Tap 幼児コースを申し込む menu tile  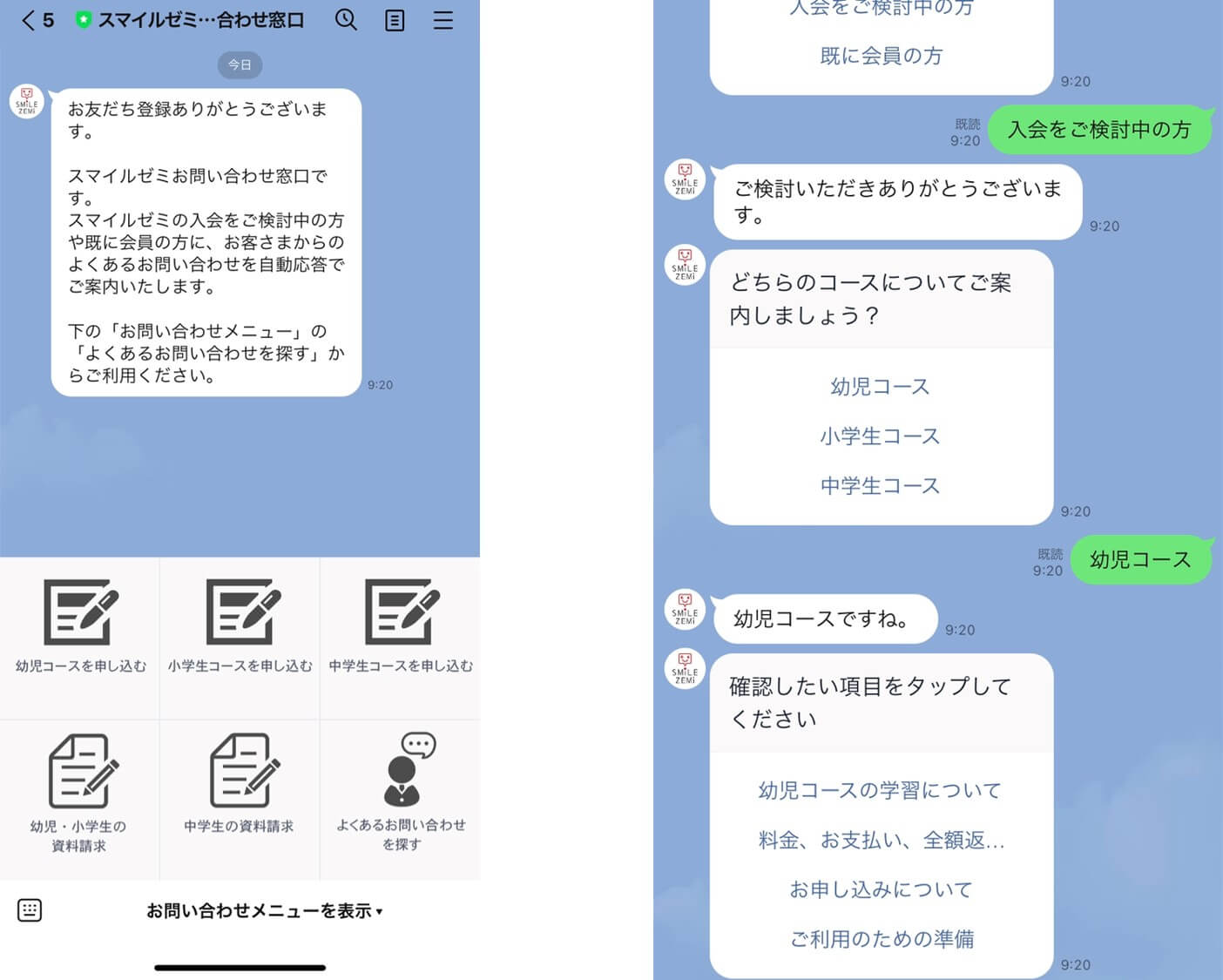pyautogui.click(x=80, y=638)
